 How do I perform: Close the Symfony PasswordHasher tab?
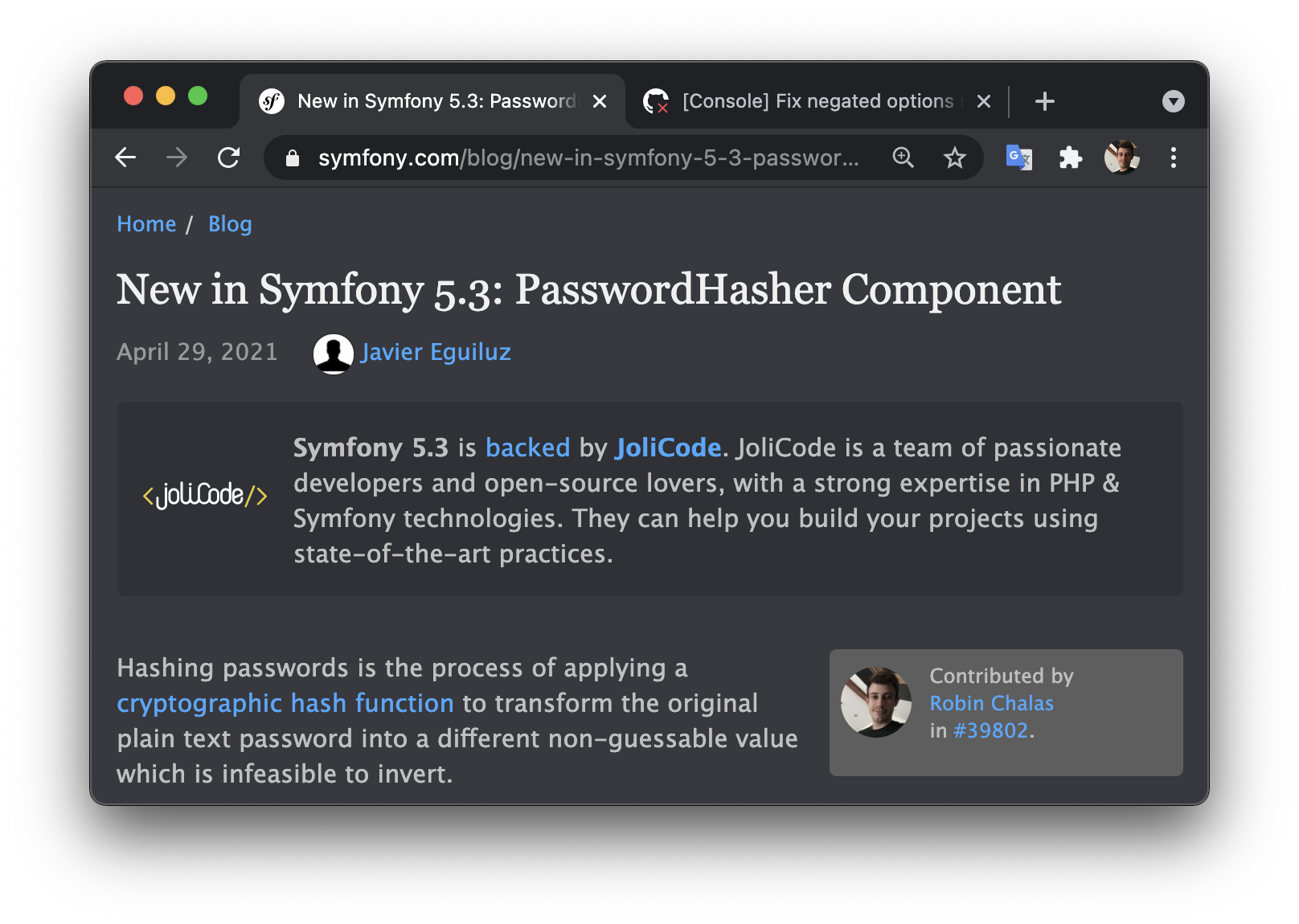tap(600, 101)
